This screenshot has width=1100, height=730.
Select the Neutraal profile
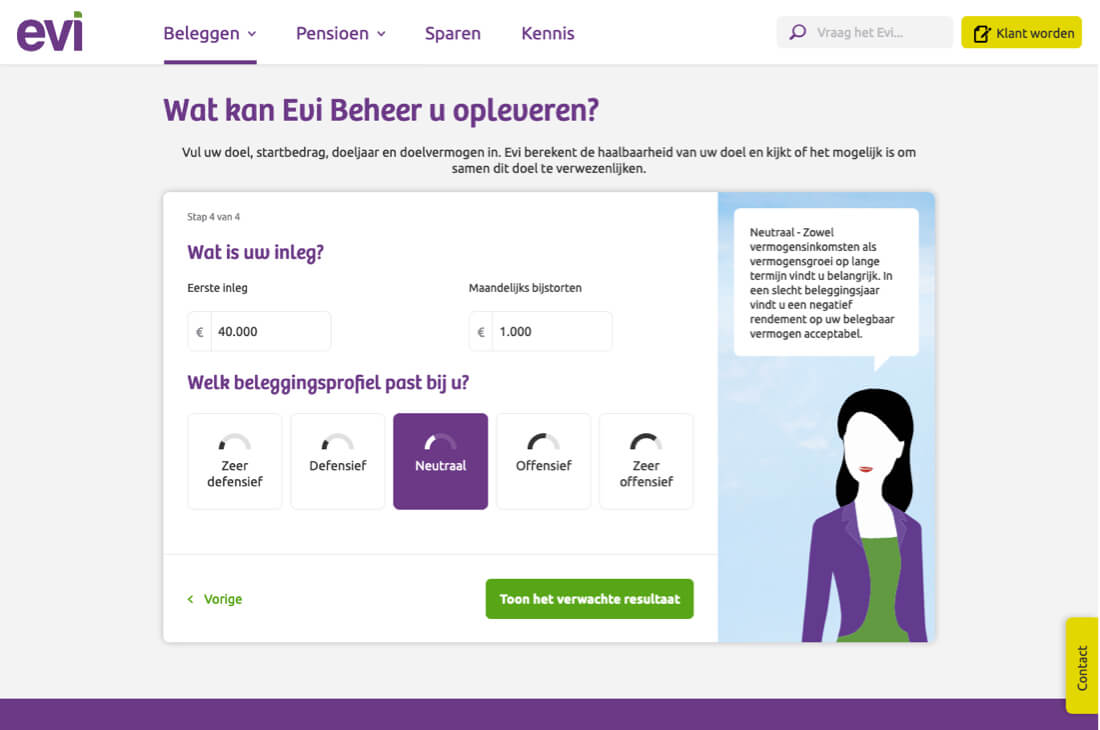[x=441, y=461]
